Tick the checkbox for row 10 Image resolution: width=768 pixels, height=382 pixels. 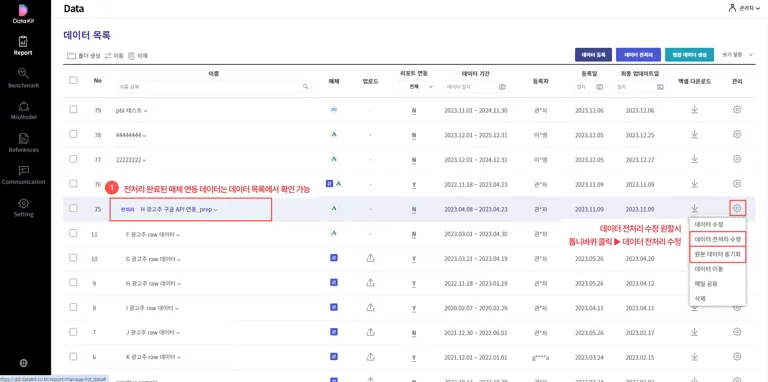73,258
